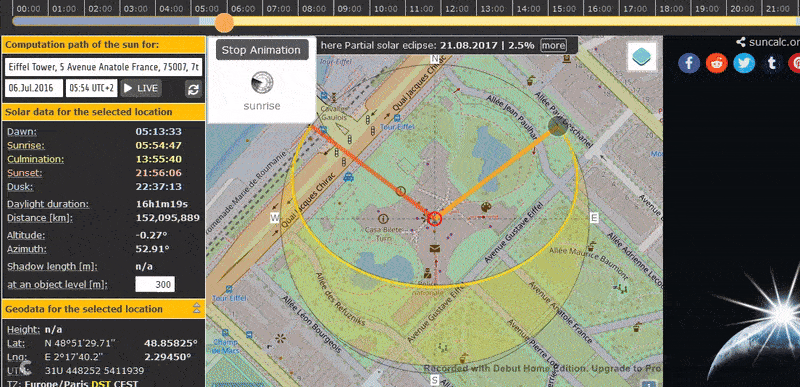
Task: Click the red location marker on the map
Action: tap(434, 218)
